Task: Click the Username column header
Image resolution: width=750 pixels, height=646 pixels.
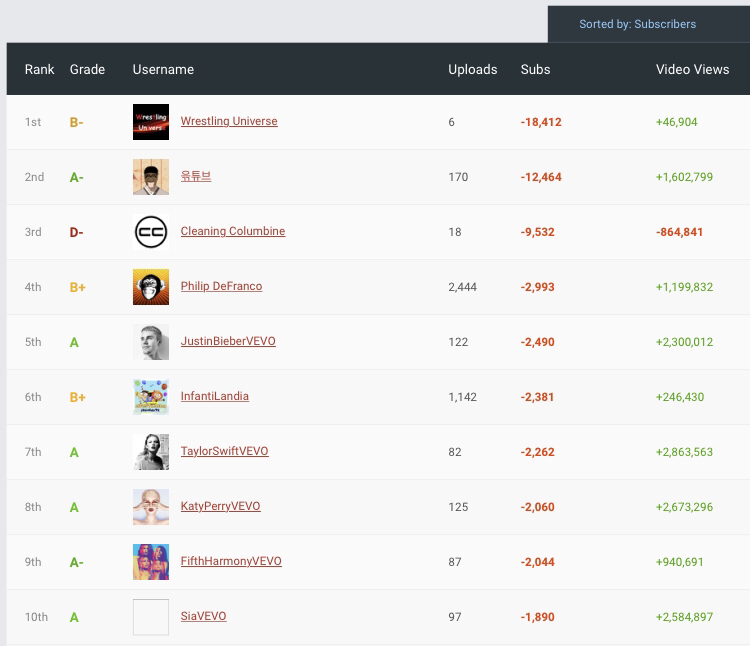Action: click(163, 69)
